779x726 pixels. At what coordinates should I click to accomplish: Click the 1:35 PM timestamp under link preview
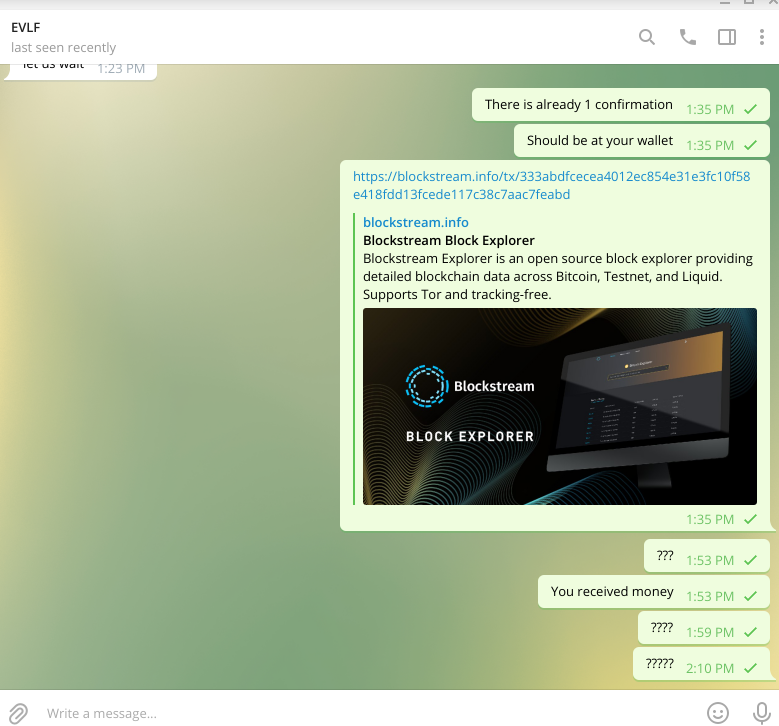[x=710, y=520]
